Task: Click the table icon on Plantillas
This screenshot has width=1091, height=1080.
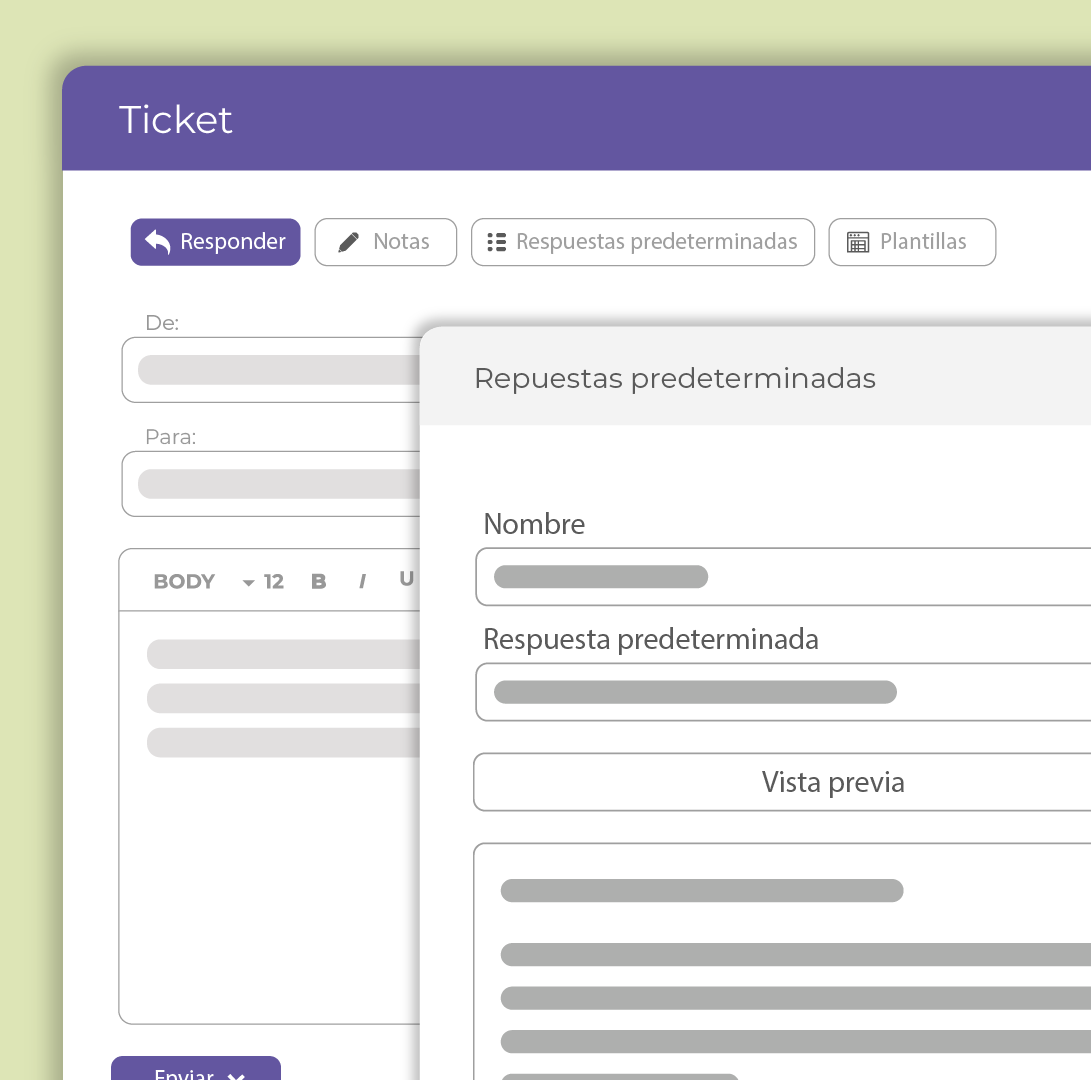Action: coord(858,242)
